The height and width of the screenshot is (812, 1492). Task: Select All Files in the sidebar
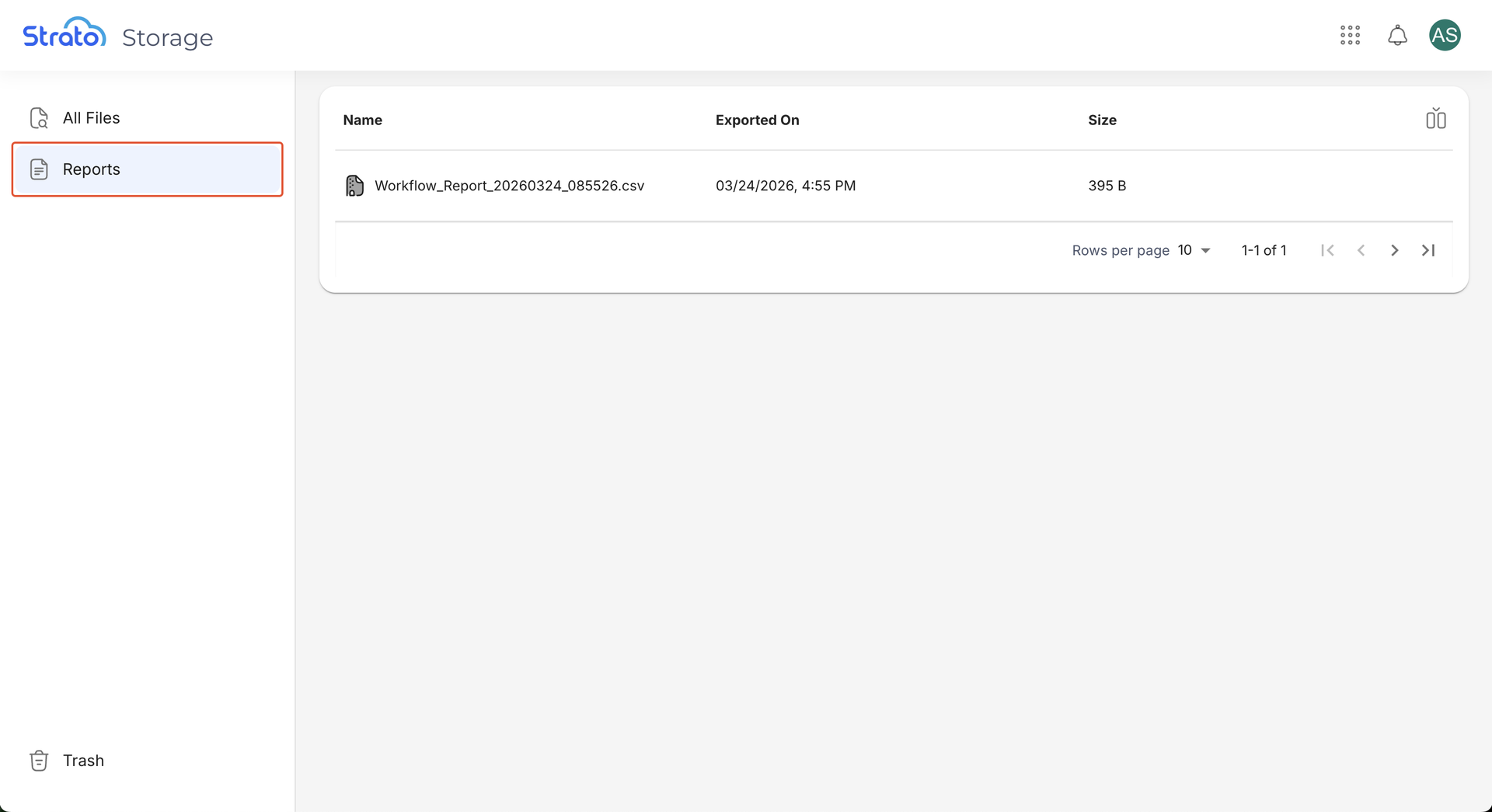(x=92, y=118)
